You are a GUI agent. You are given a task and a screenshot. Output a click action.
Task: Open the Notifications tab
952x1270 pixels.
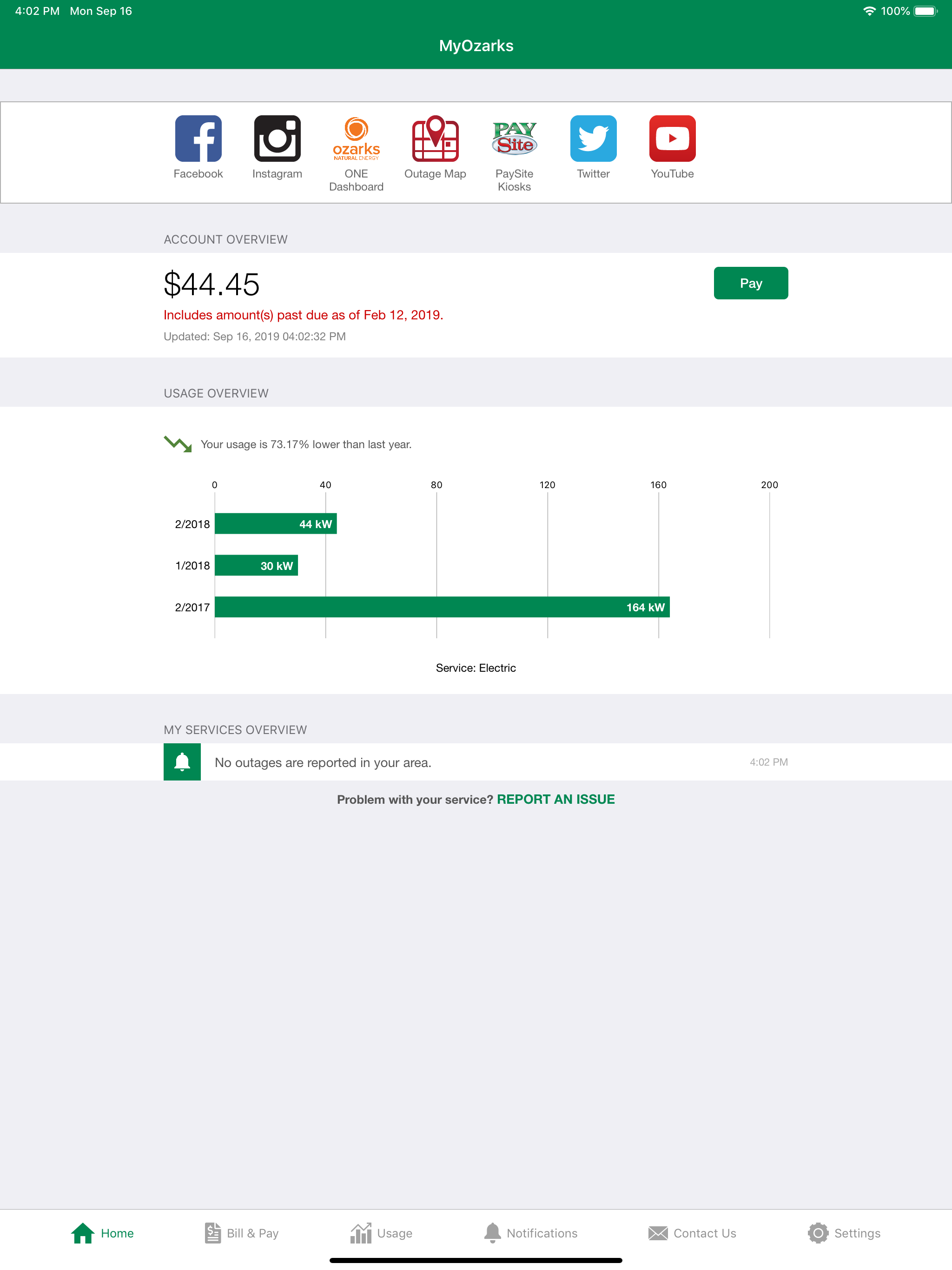pos(530,1233)
